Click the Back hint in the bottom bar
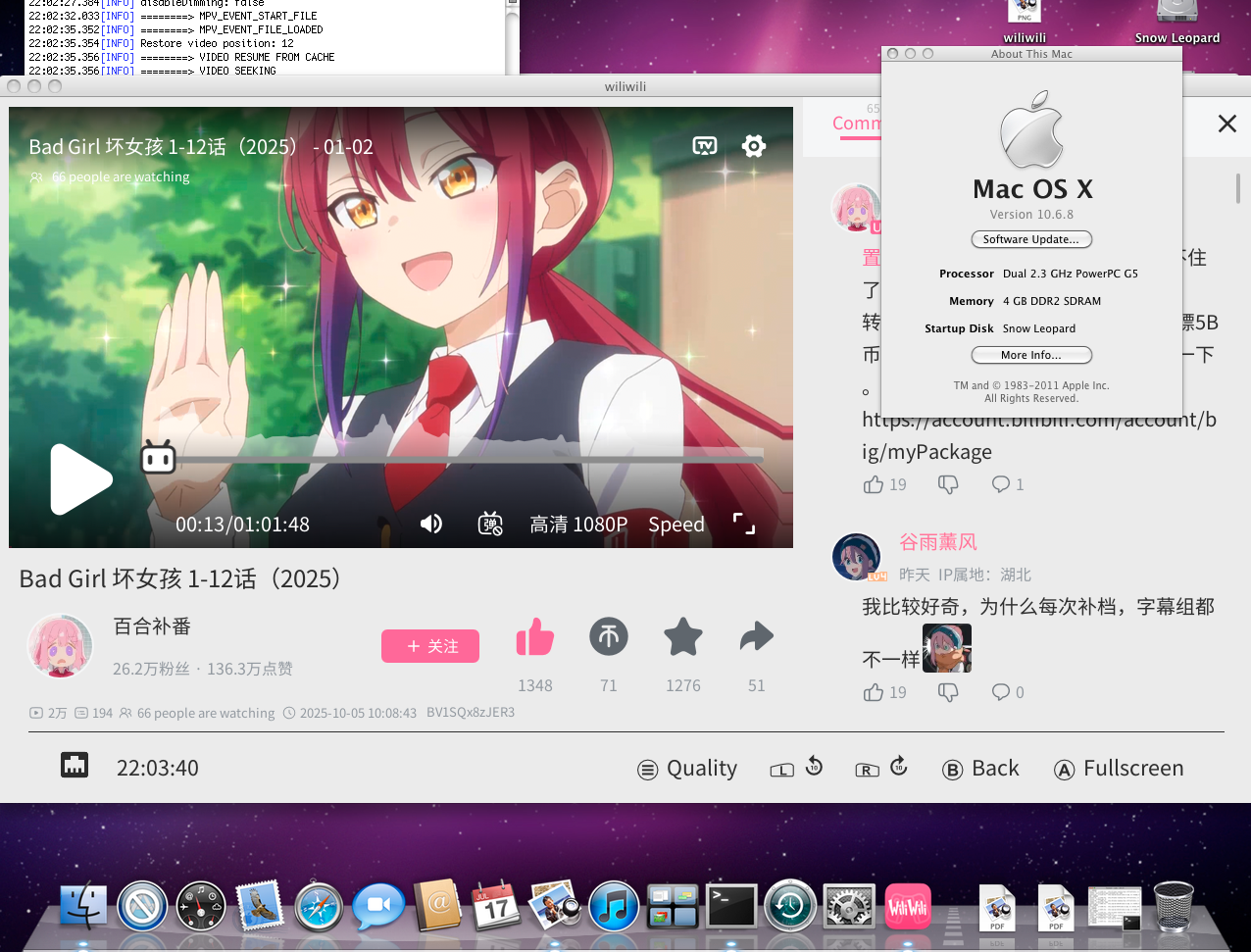The height and width of the screenshot is (952, 1251). (980, 769)
